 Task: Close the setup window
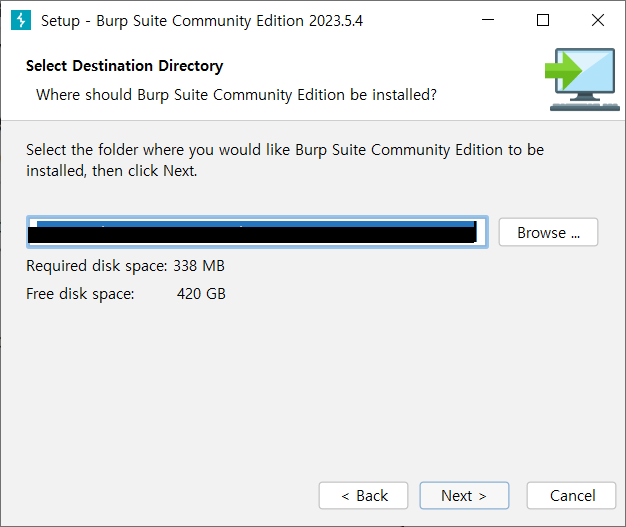click(598, 20)
